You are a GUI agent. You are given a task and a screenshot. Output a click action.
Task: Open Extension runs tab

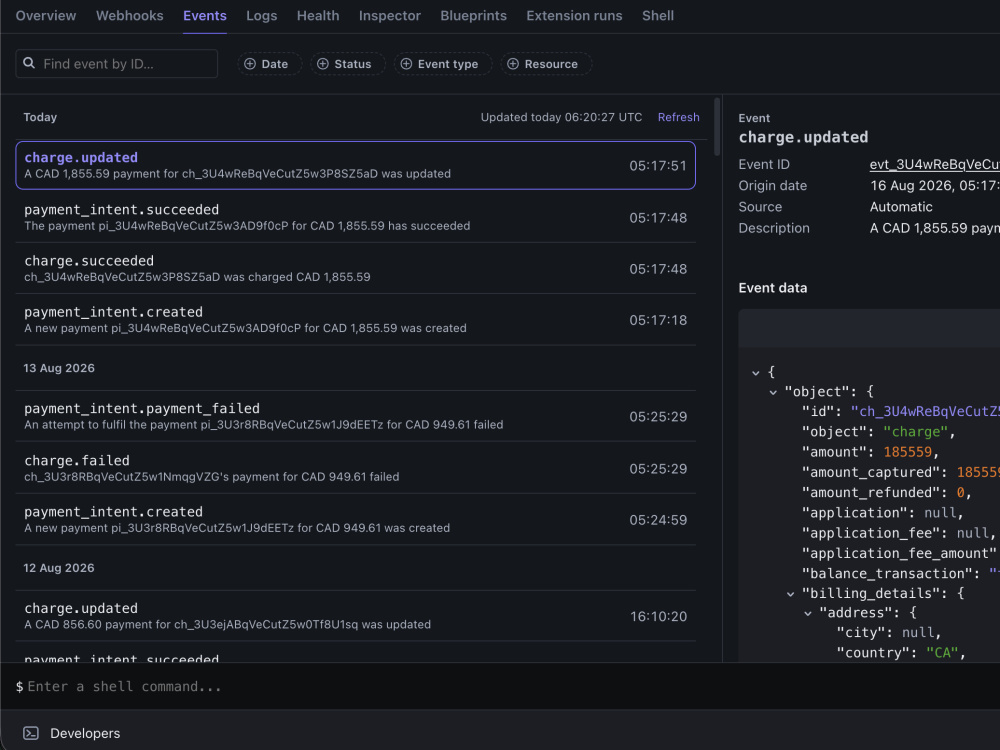(574, 16)
